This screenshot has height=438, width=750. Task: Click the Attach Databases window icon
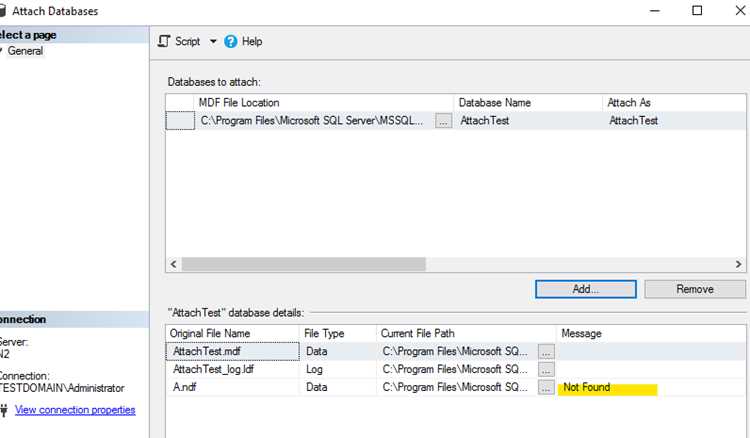point(2,11)
